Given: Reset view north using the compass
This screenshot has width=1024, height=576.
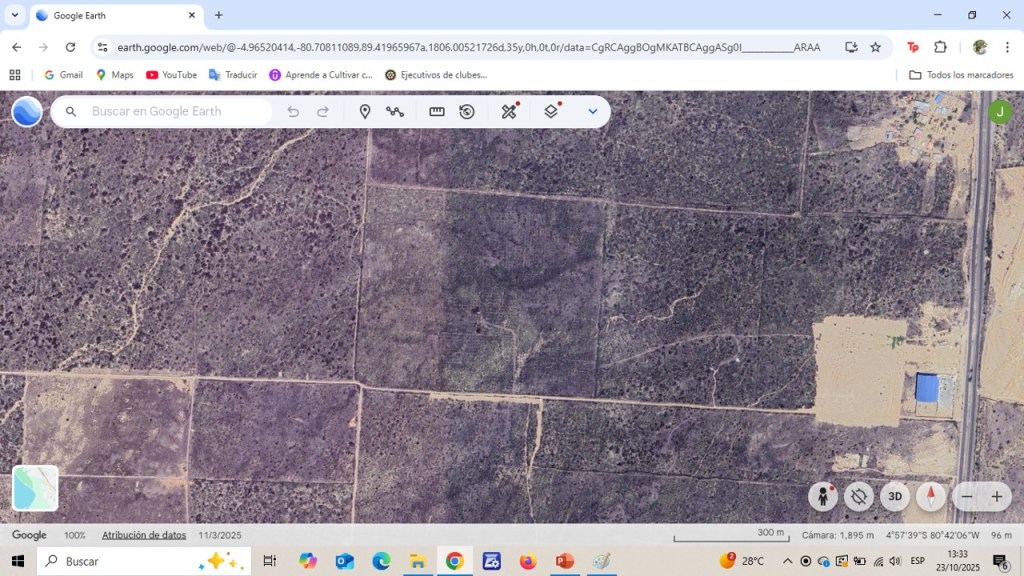Looking at the screenshot, I should click(x=931, y=496).
